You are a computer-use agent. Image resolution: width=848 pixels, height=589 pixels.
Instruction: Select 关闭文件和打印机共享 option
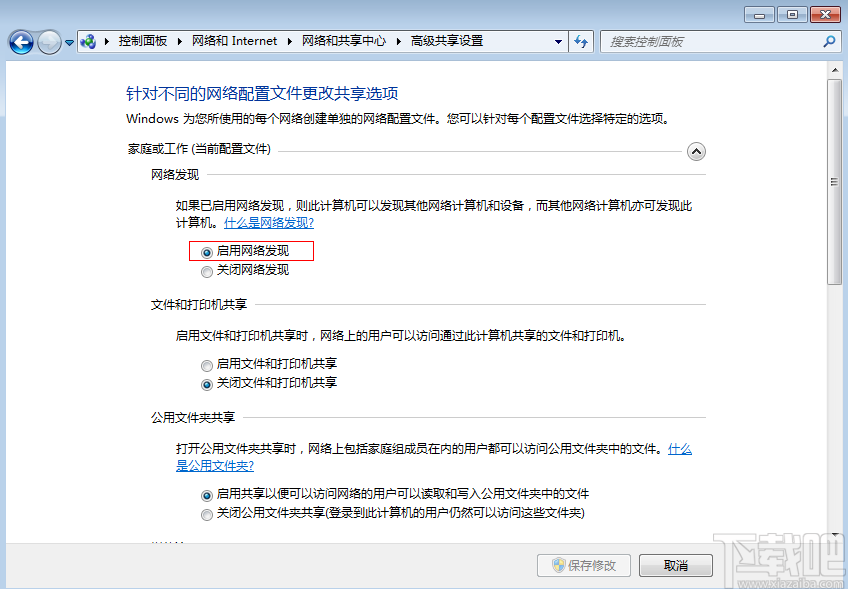(207, 382)
